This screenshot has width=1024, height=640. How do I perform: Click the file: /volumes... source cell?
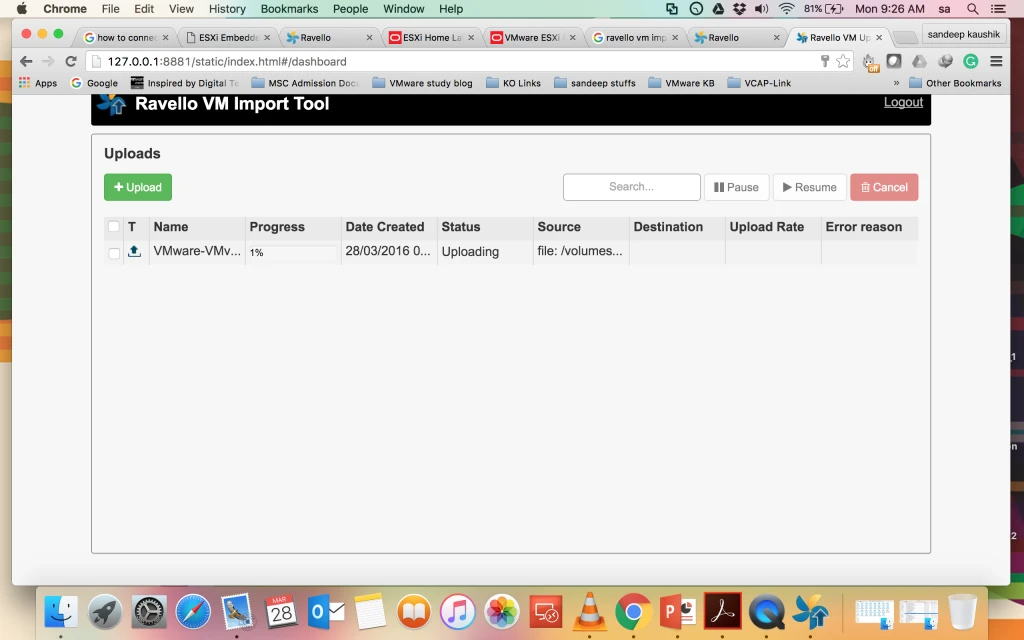pyautogui.click(x=580, y=251)
